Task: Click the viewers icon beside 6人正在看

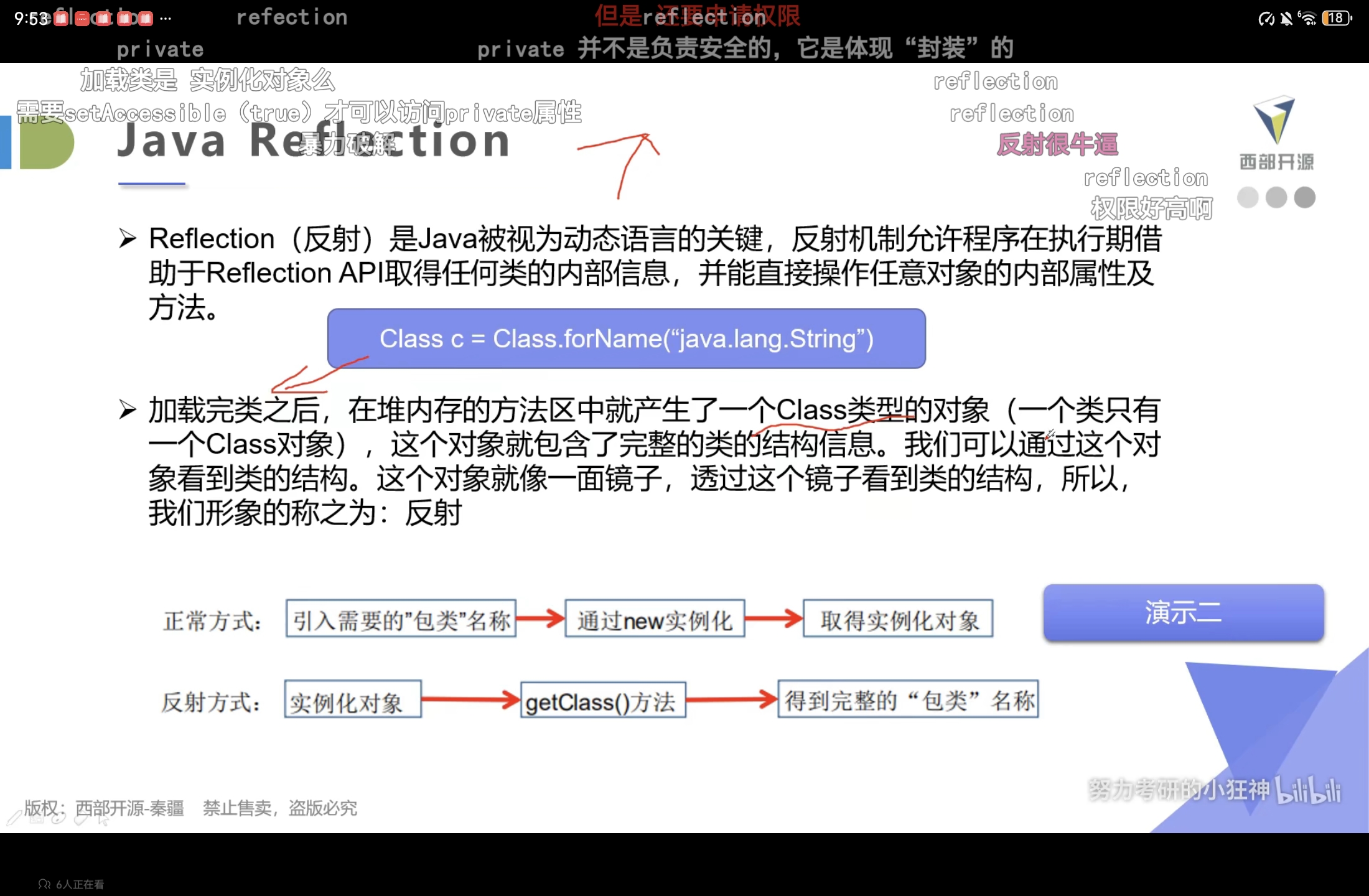Action: 44,884
